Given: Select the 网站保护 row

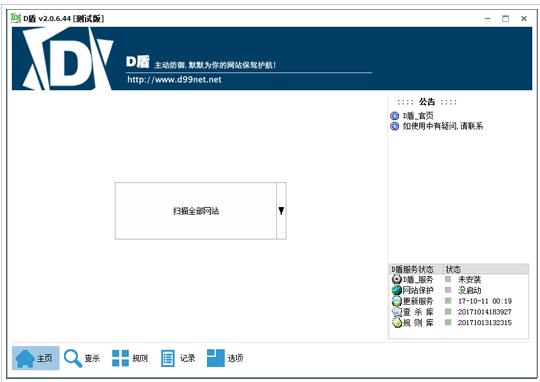Looking at the screenshot, I should coord(458,290).
